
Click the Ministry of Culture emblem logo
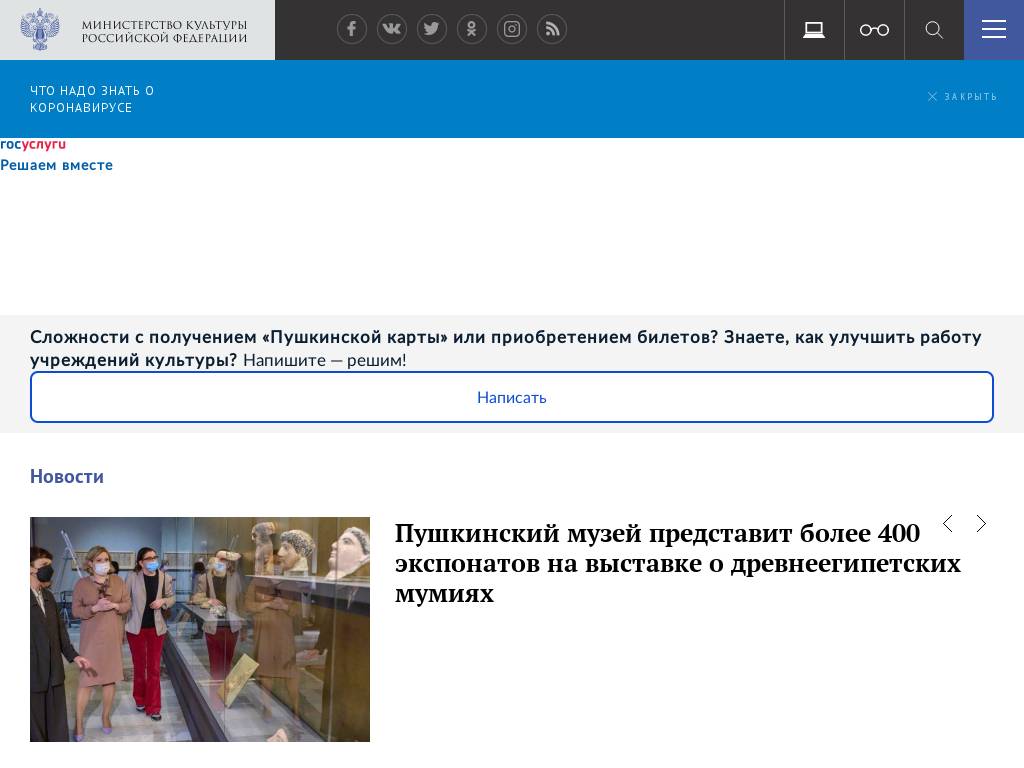pos(40,29)
